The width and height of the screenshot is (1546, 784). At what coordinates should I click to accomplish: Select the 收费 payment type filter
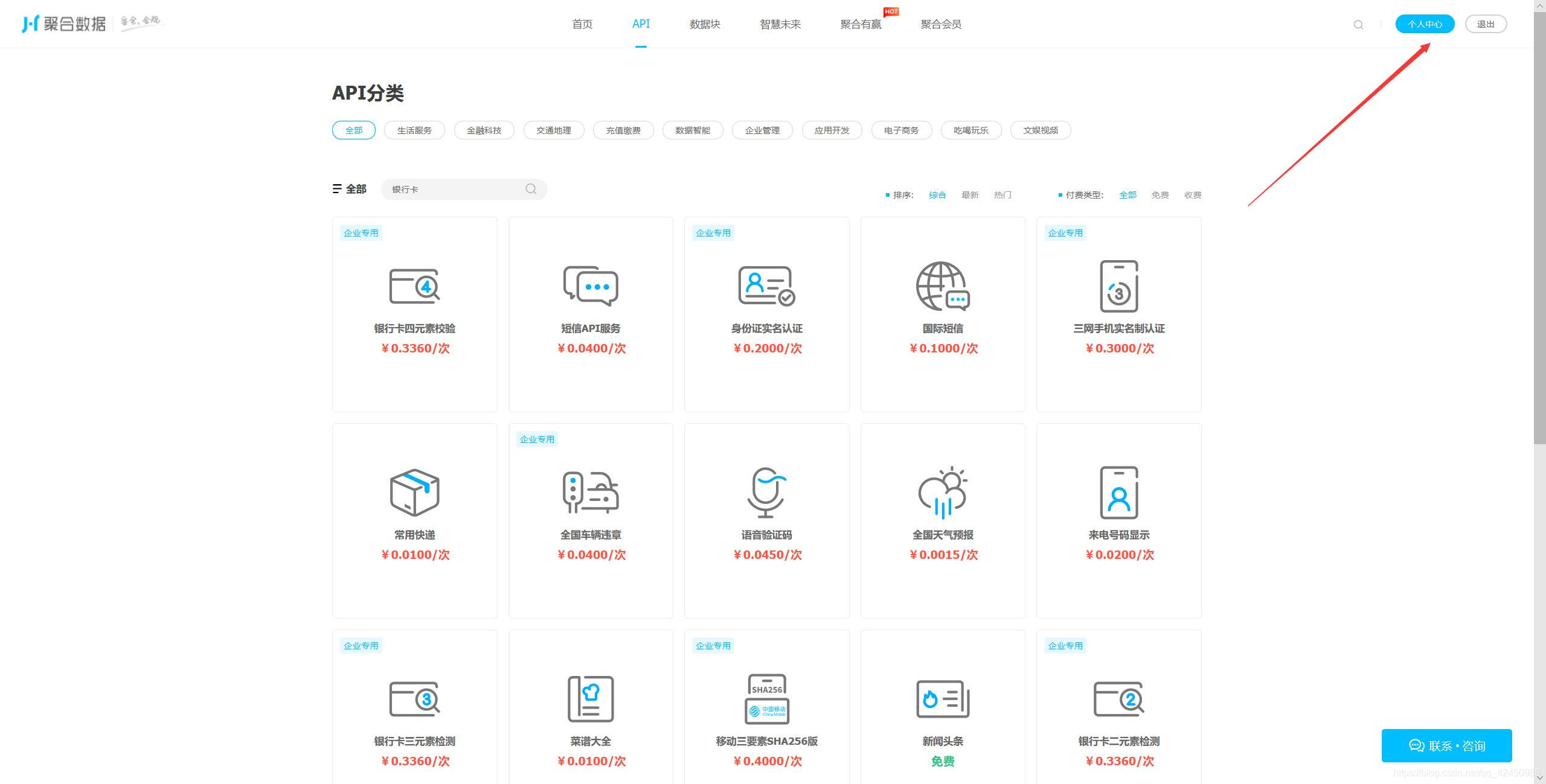click(x=1192, y=195)
